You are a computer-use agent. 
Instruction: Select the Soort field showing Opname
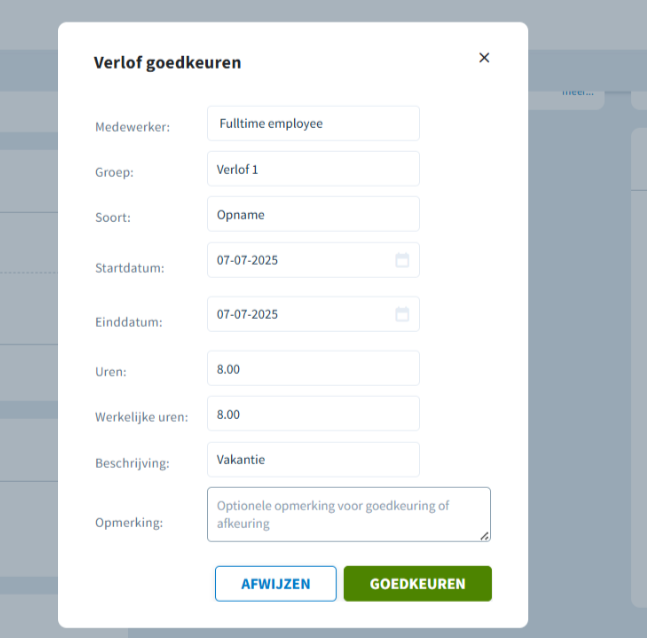click(313, 214)
